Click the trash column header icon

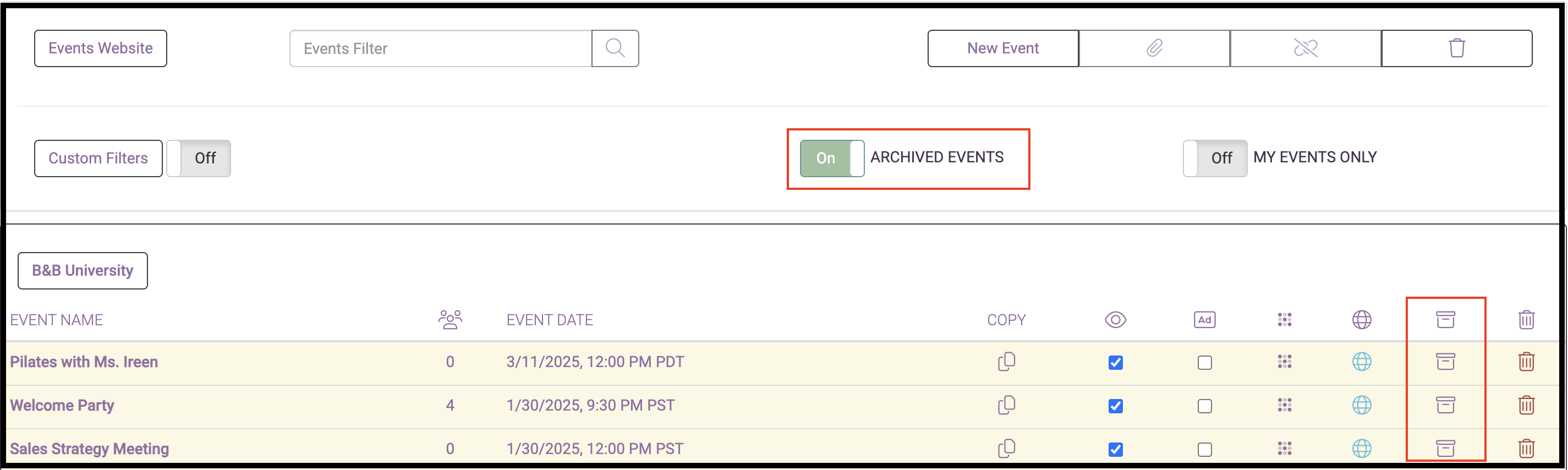pyautogui.click(x=1526, y=320)
